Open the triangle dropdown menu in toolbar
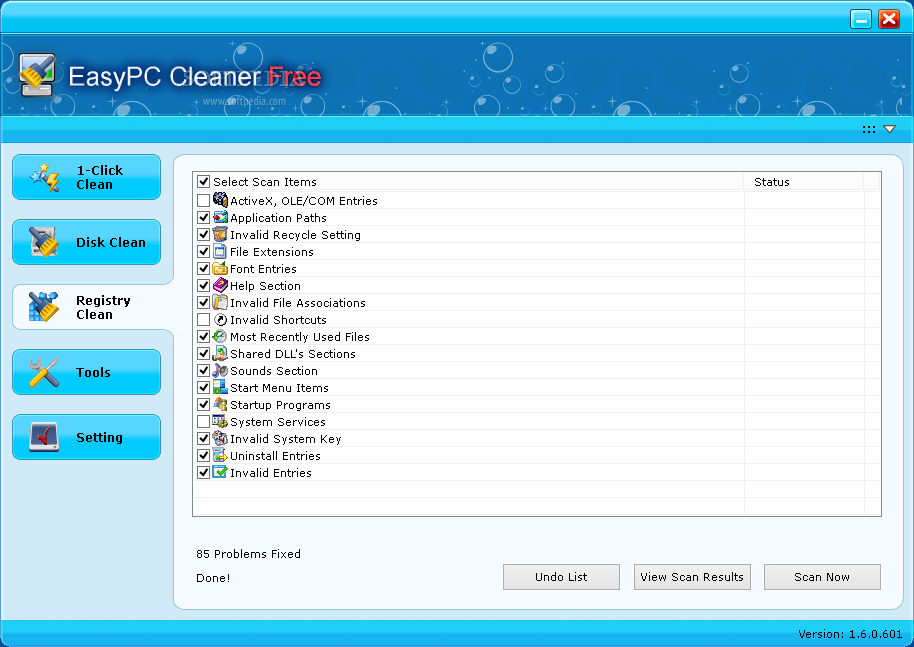This screenshot has height=647, width=914. pyautogui.click(x=890, y=129)
